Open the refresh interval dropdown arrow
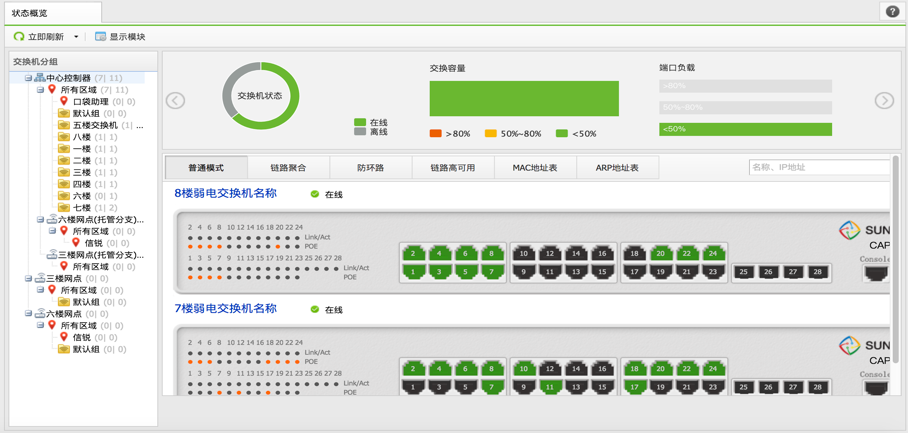This screenshot has height=433, width=908. [x=76, y=37]
